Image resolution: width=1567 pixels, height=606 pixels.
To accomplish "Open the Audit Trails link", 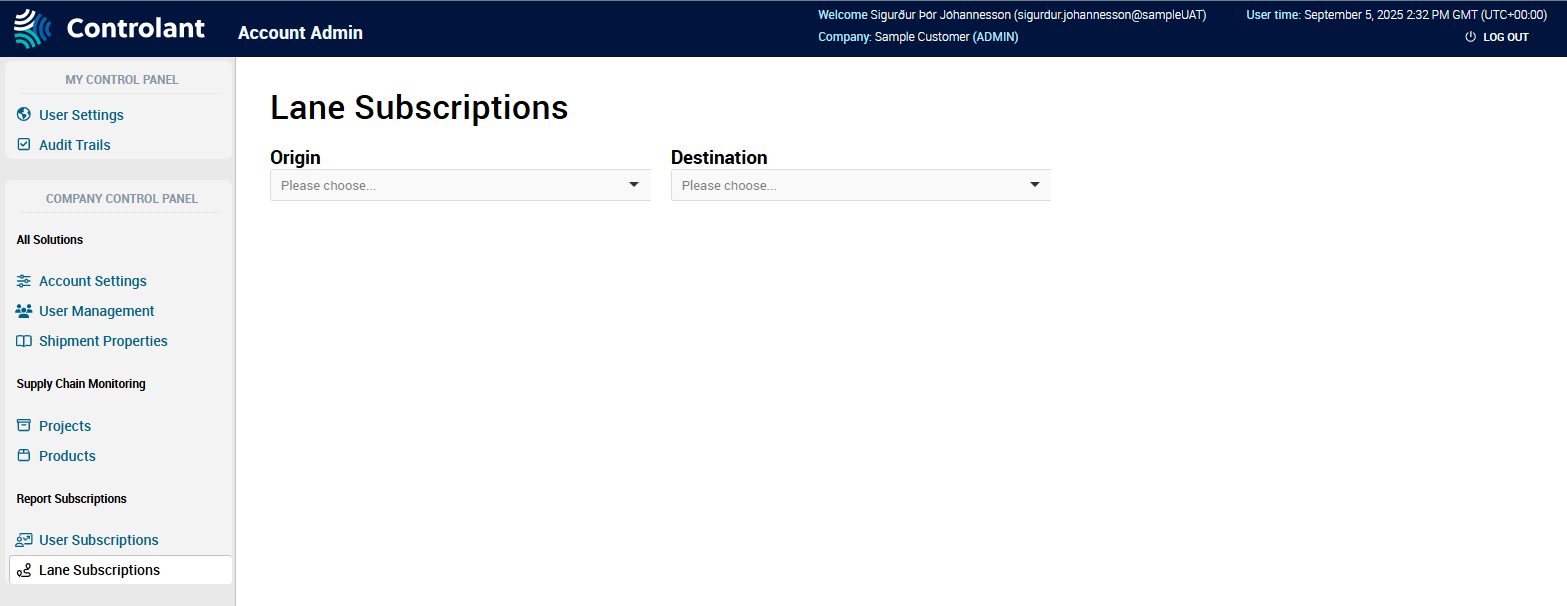I will point(75,145).
